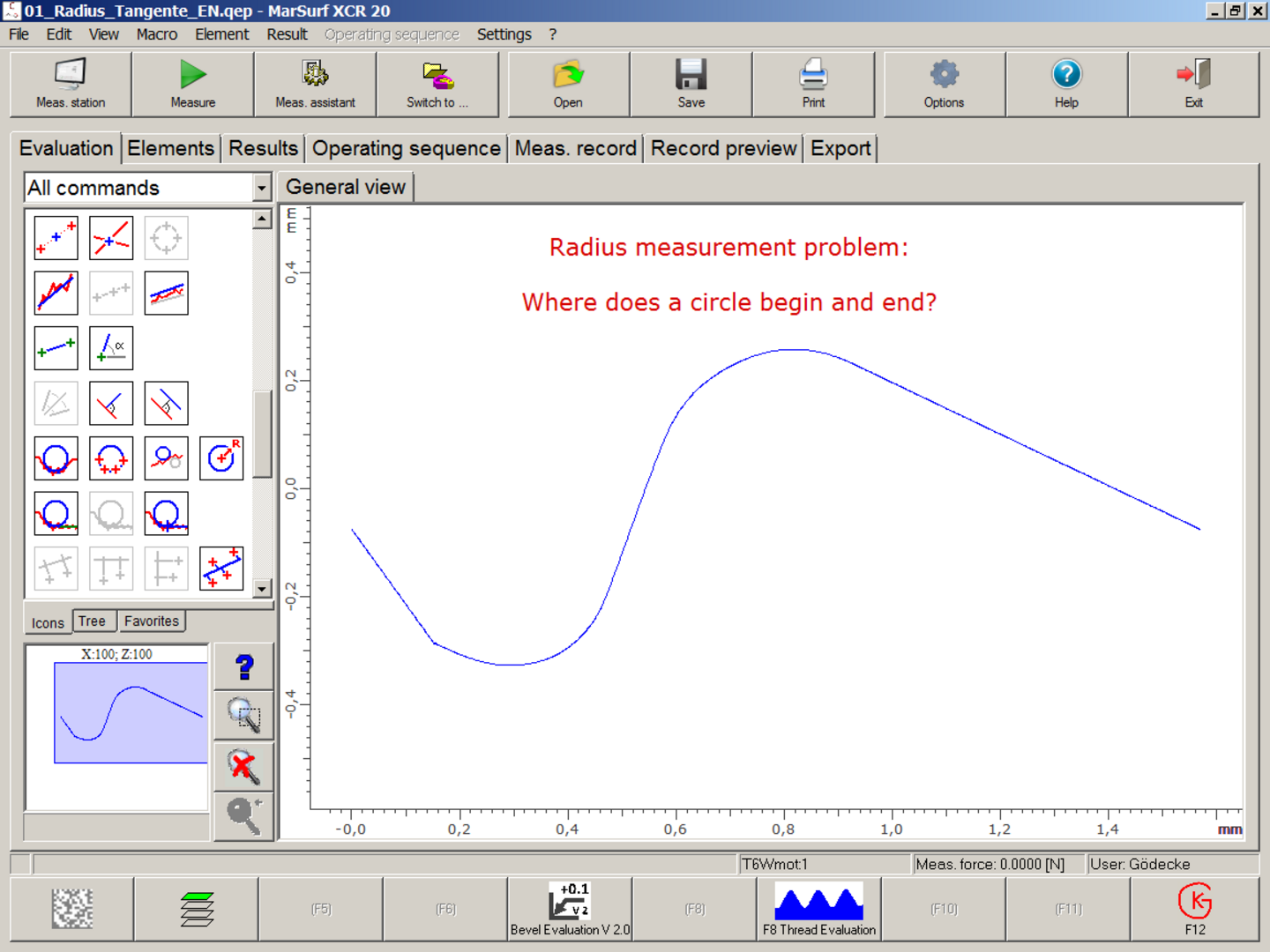Click the grey magnifier zoom icon

click(243, 816)
